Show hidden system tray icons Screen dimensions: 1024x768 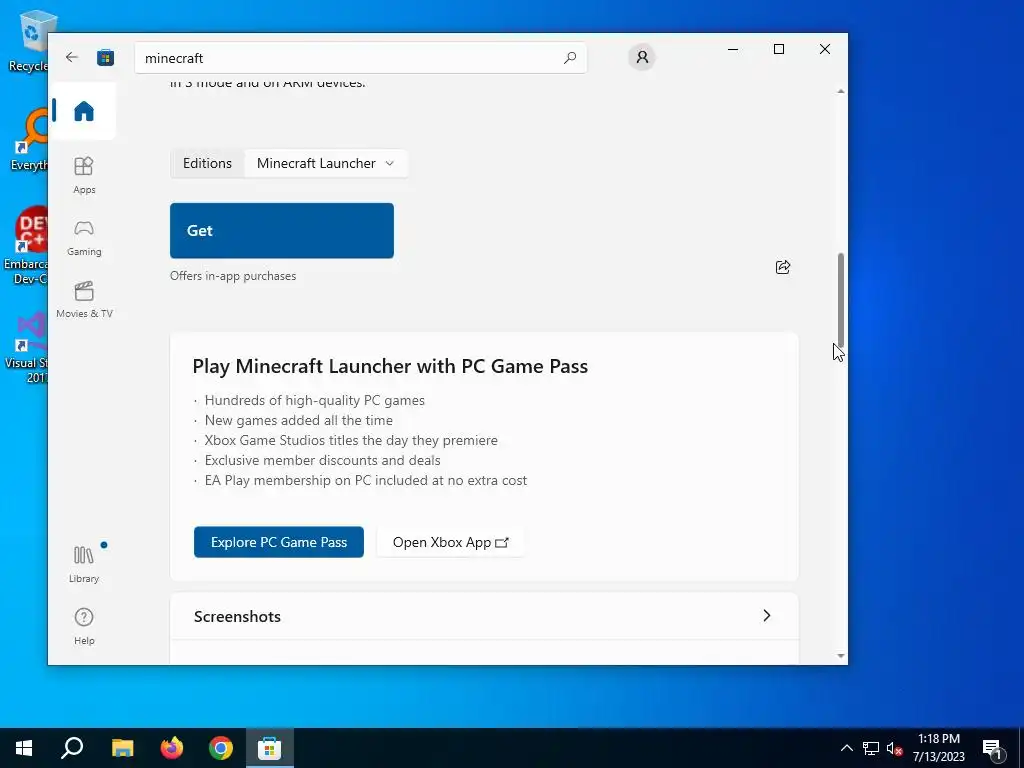click(x=846, y=748)
